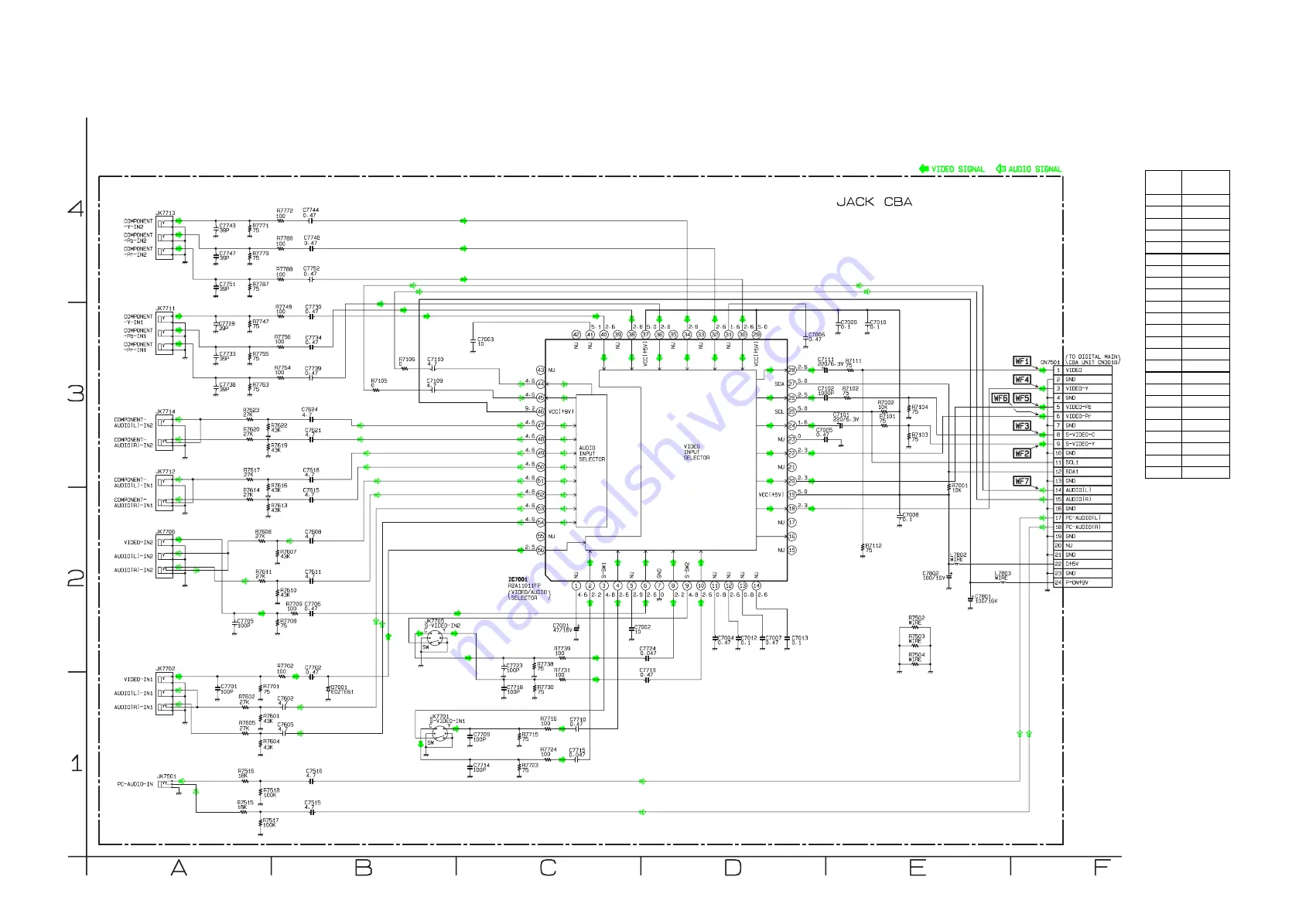The width and height of the screenshot is (1316, 921).
Task: Click the JK7711 jack reference label
Action: (166, 309)
